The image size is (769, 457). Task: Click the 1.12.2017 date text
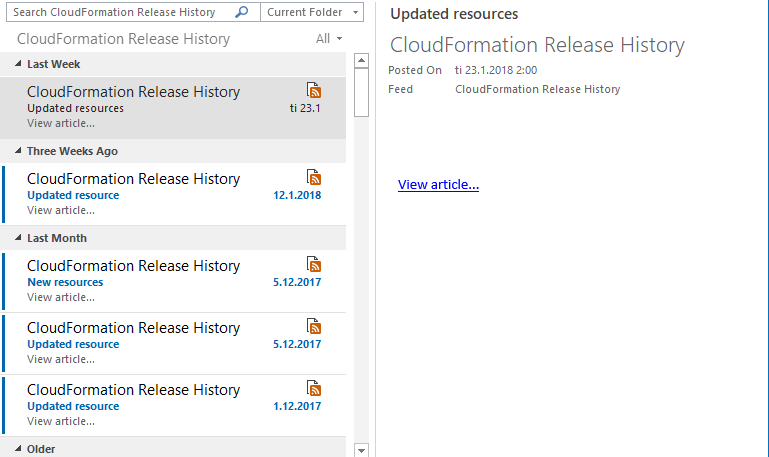pyautogui.click(x=297, y=406)
